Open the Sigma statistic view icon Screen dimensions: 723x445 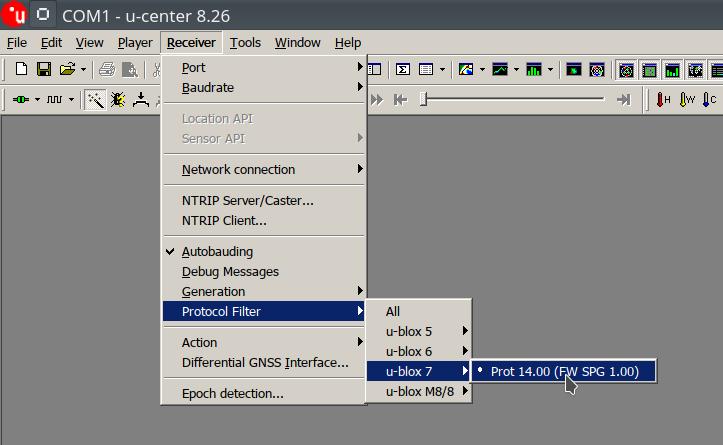tap(403, 70)
